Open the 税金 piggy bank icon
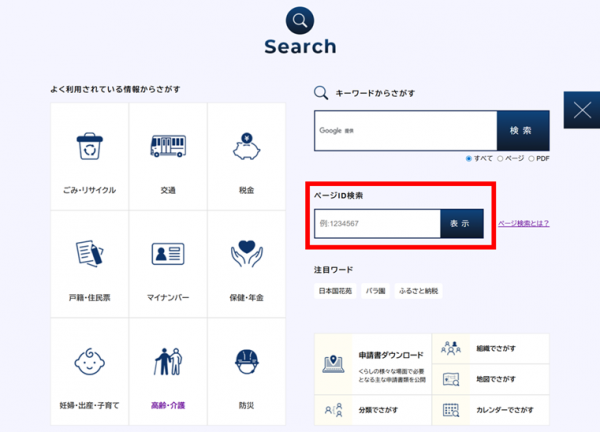Image resolution: width=600 pixels, height=432 pixels. click(246, 148)
